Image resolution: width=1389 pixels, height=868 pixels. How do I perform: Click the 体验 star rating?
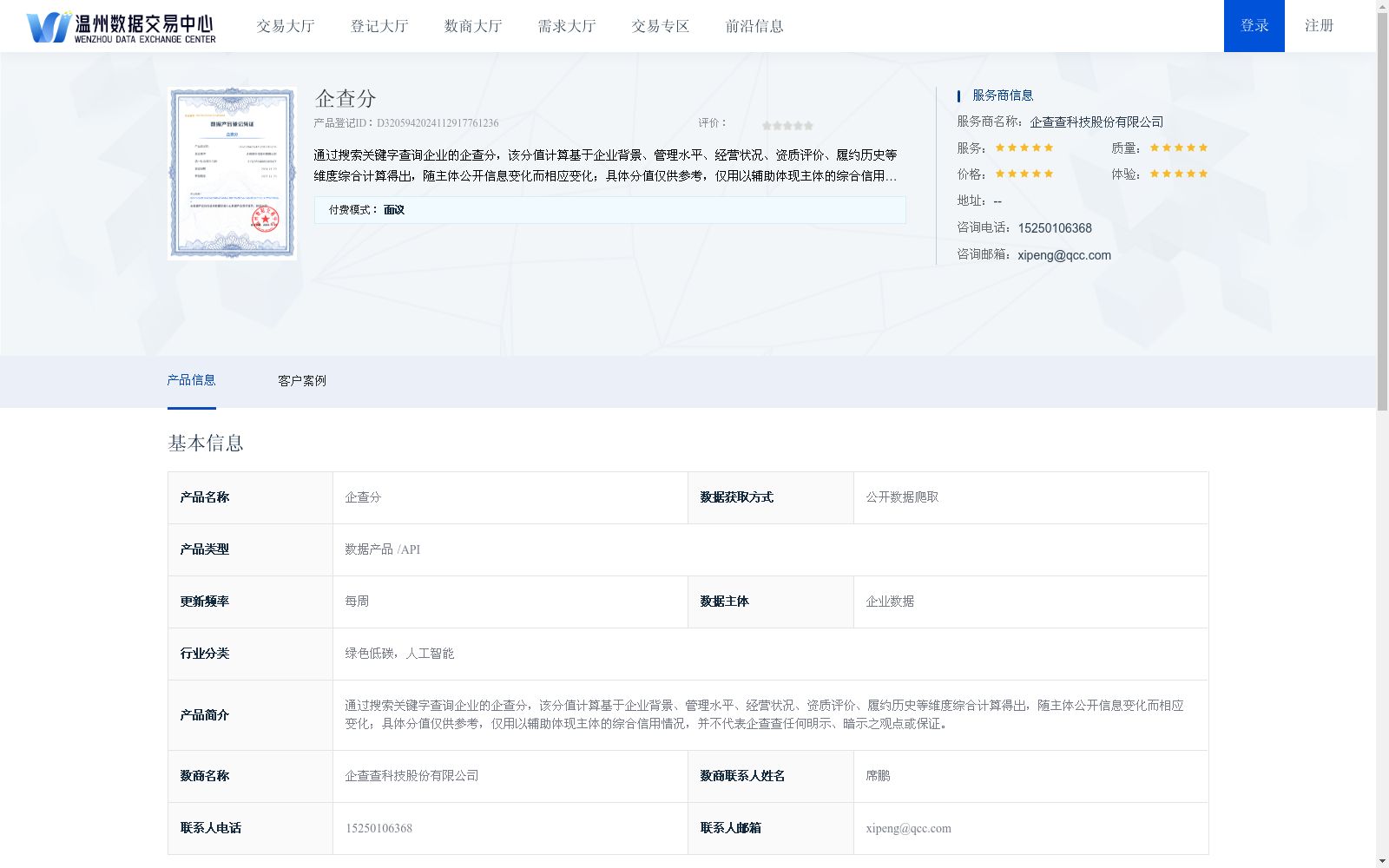tap(1177, 174)
